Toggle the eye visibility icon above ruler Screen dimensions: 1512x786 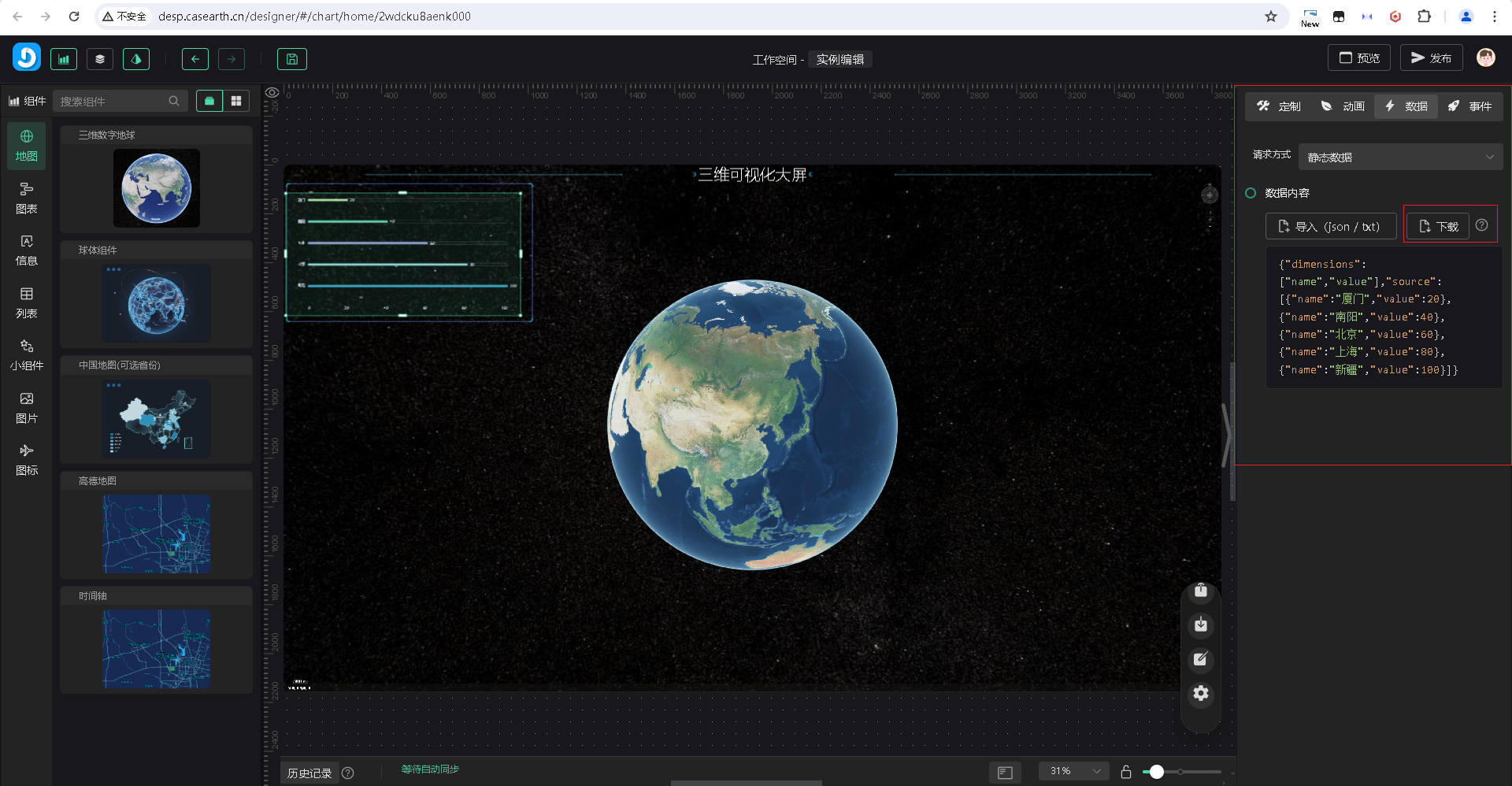point(272,93)
